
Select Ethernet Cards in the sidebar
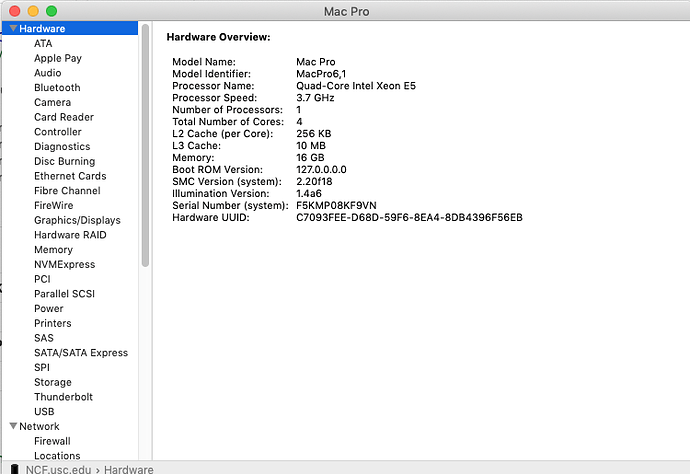(x=70, y=176)
